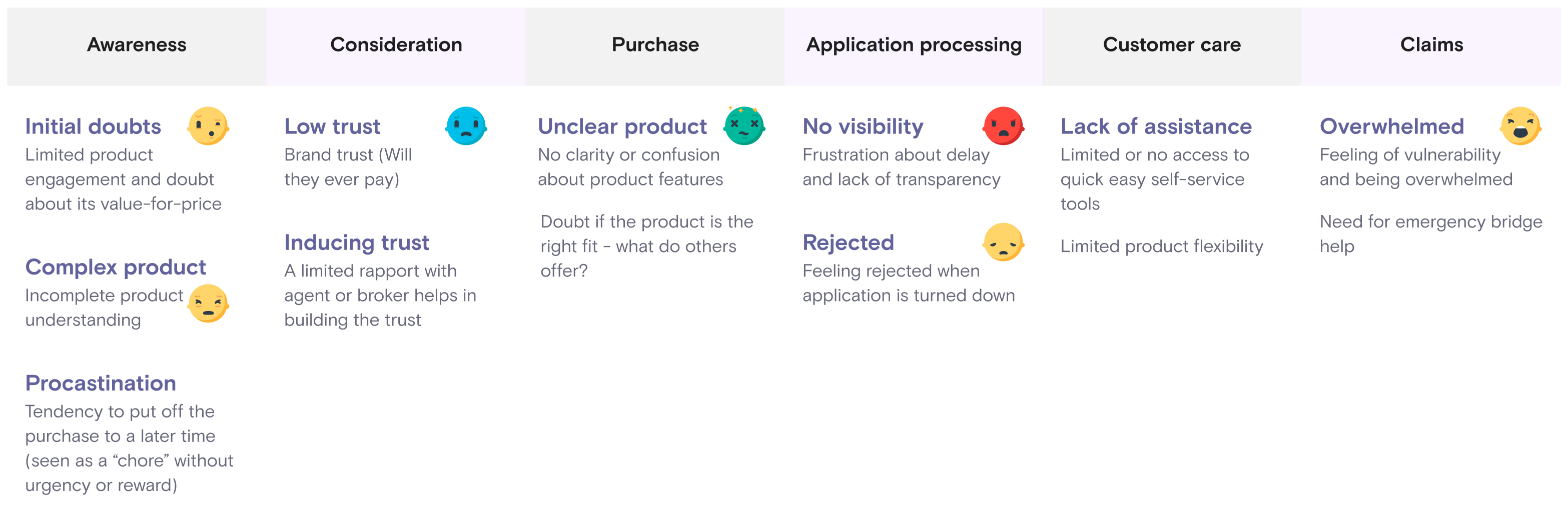Select the Application processing stage header
The height and width of the screenshot is (519, 1568).
[x=914, y=45]
